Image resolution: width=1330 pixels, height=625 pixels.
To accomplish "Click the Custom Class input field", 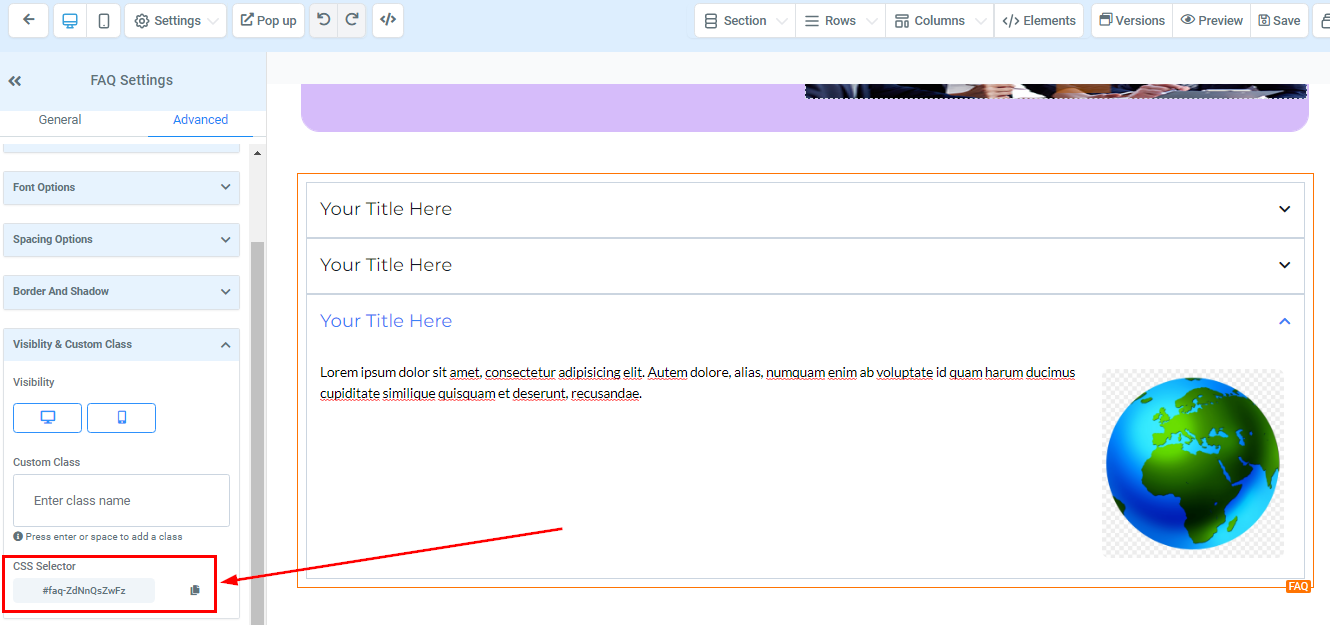I will [121, 500].
